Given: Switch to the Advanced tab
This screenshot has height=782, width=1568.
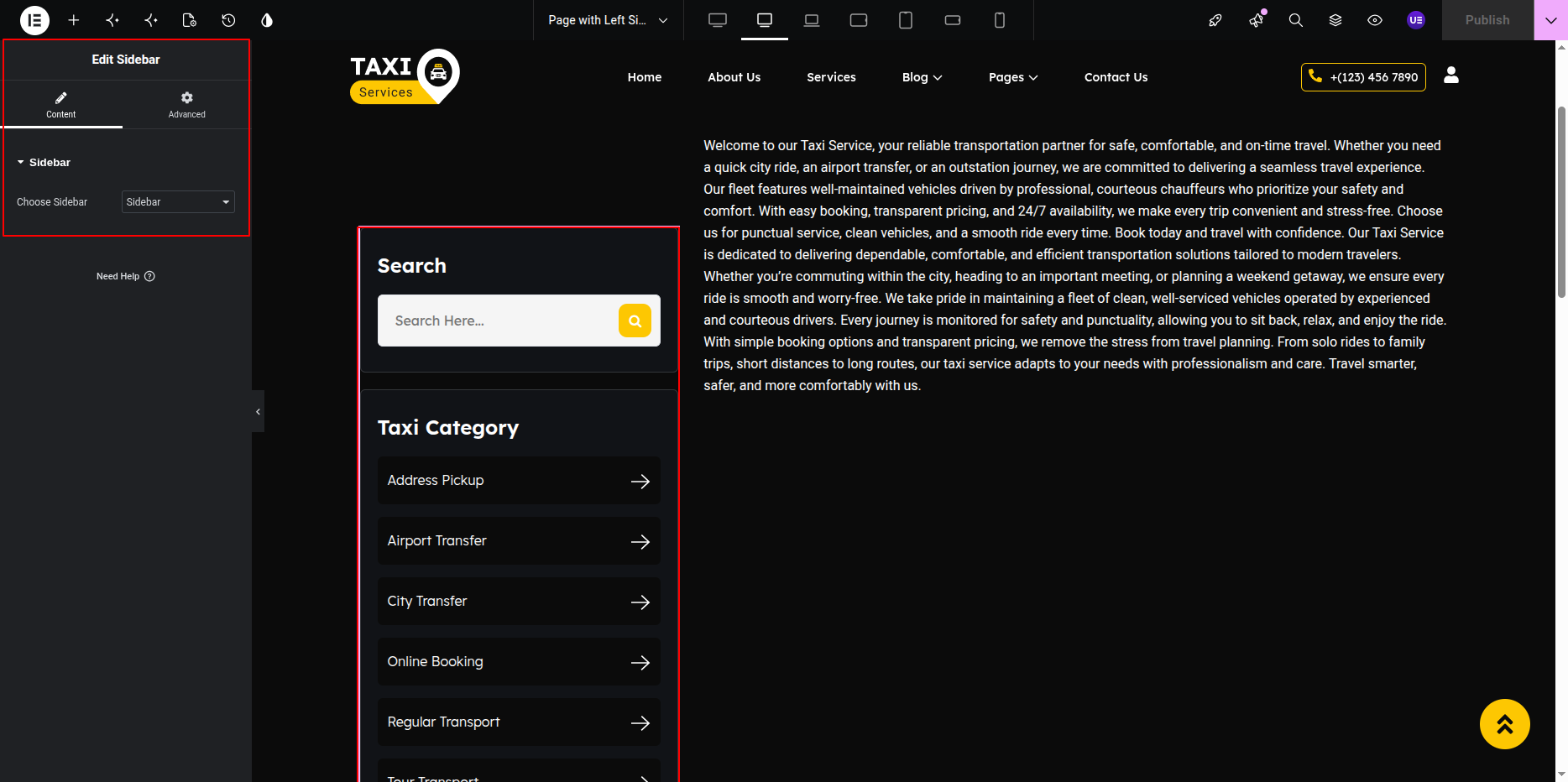Looking at the screenshot, I should point(186,105).
